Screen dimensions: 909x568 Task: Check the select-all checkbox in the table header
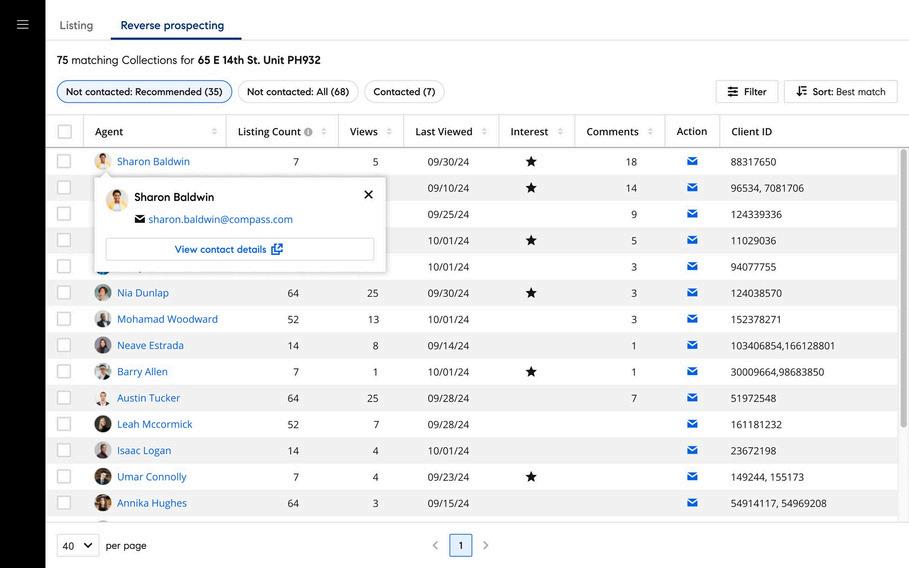(x=65, y=132)
